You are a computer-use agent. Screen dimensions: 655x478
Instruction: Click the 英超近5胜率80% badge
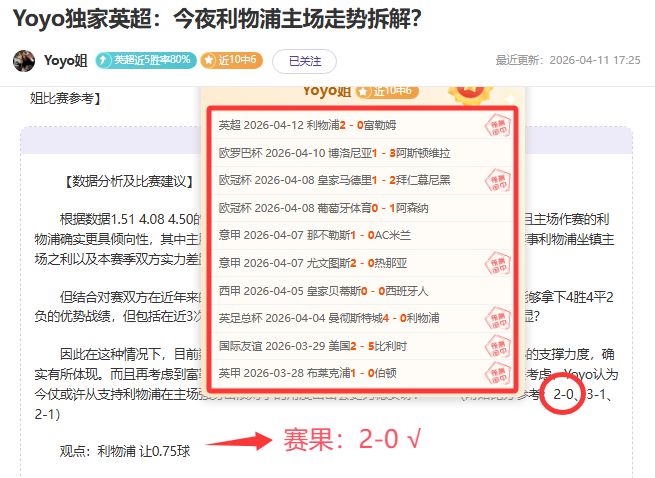coord(145,60)
